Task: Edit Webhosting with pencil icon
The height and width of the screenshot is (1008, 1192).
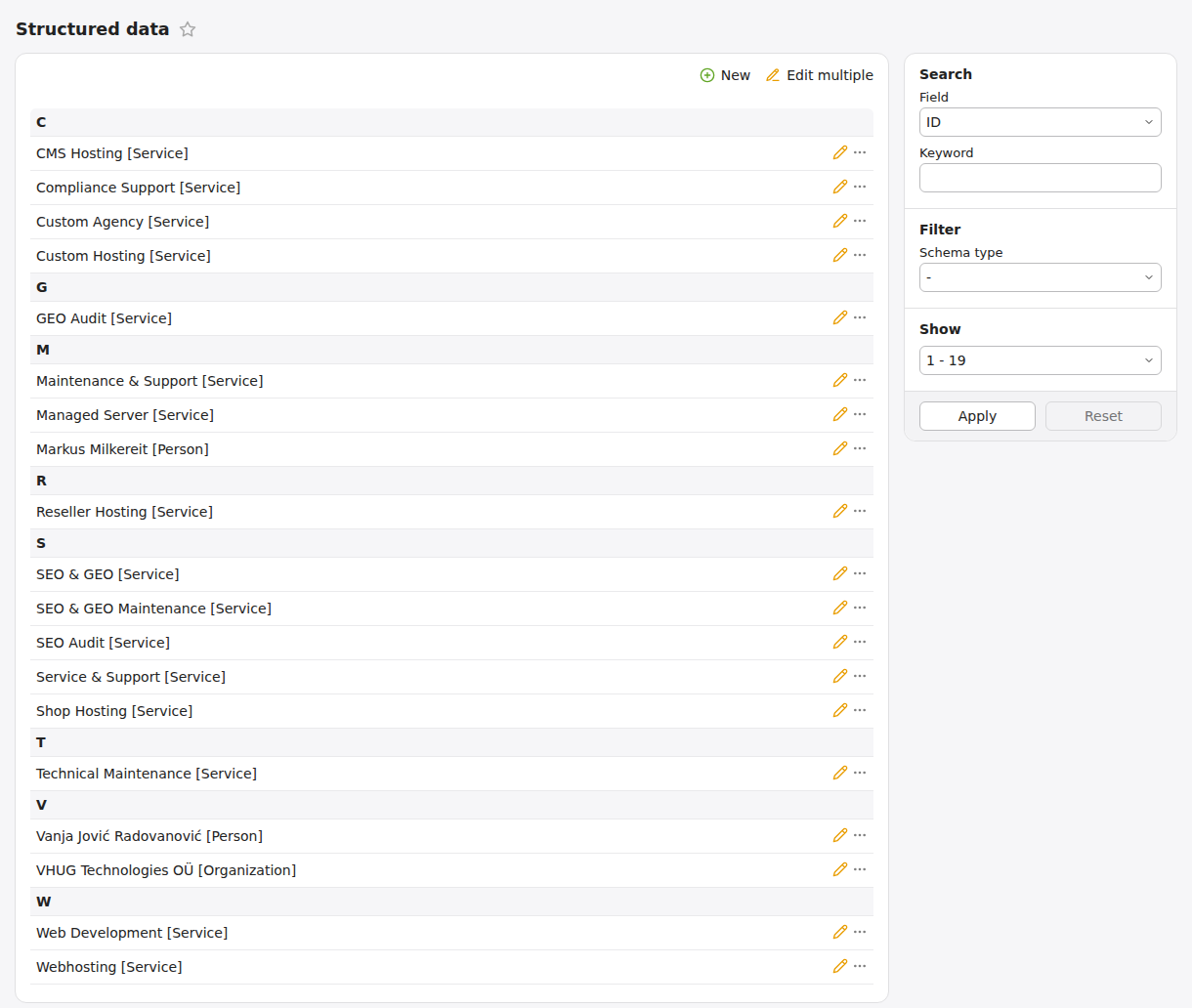Action: 840,966
